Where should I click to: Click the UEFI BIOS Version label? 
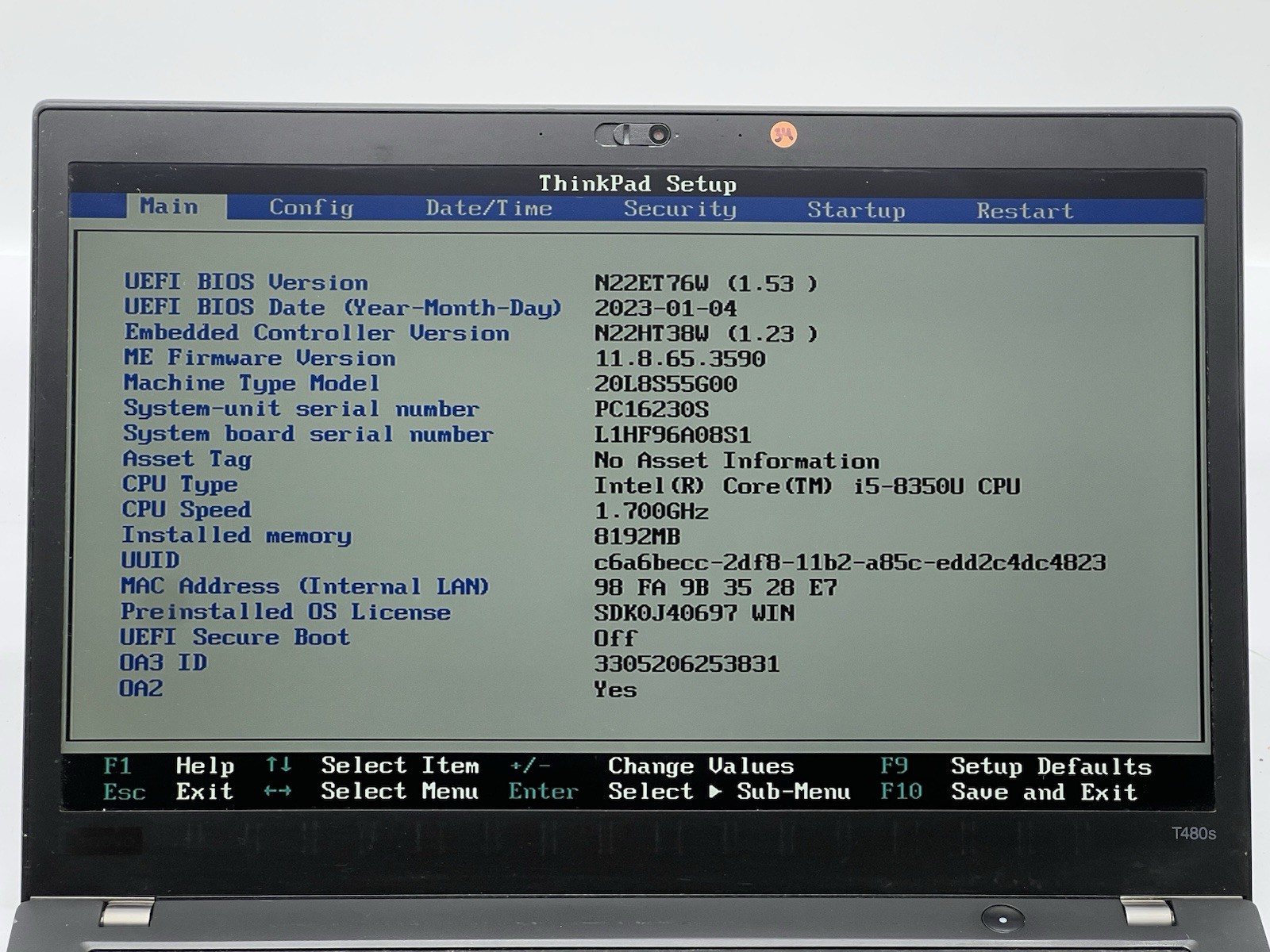246,282
